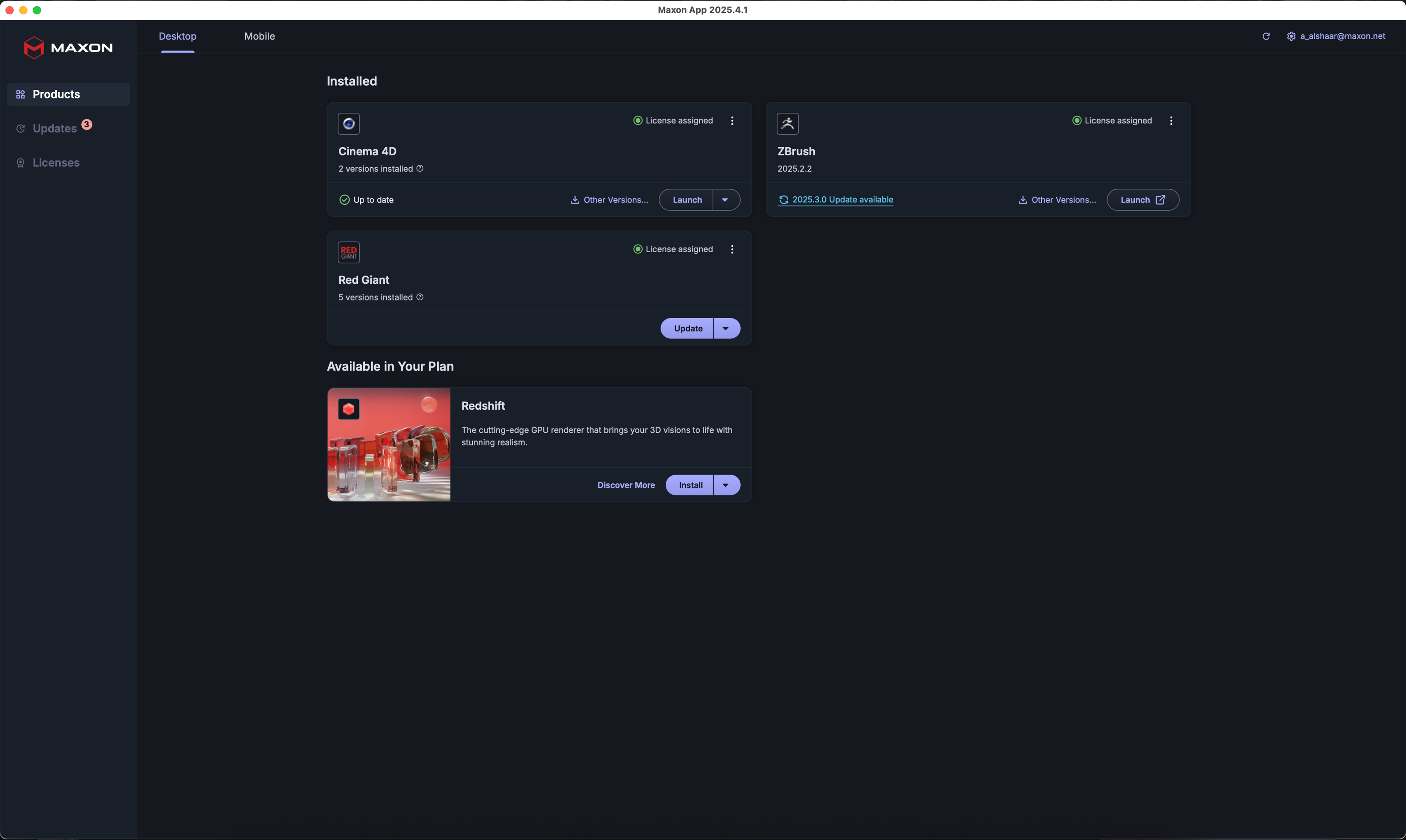Launch ZBrush
The image size is (1406, 840).
coord(1143,200)
